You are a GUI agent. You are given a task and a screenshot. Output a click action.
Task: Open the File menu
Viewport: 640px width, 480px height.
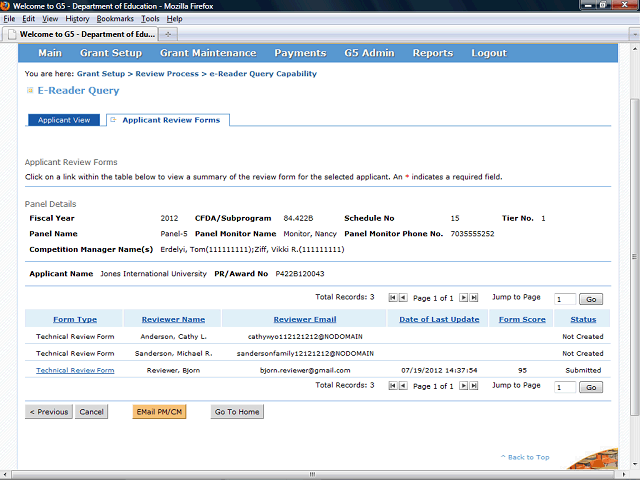point(9,19)
